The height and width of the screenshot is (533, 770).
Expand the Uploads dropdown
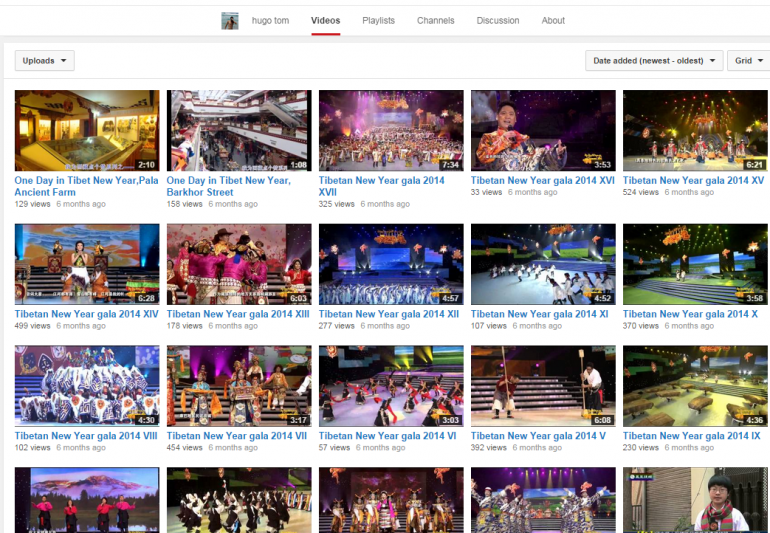point(45,60)
